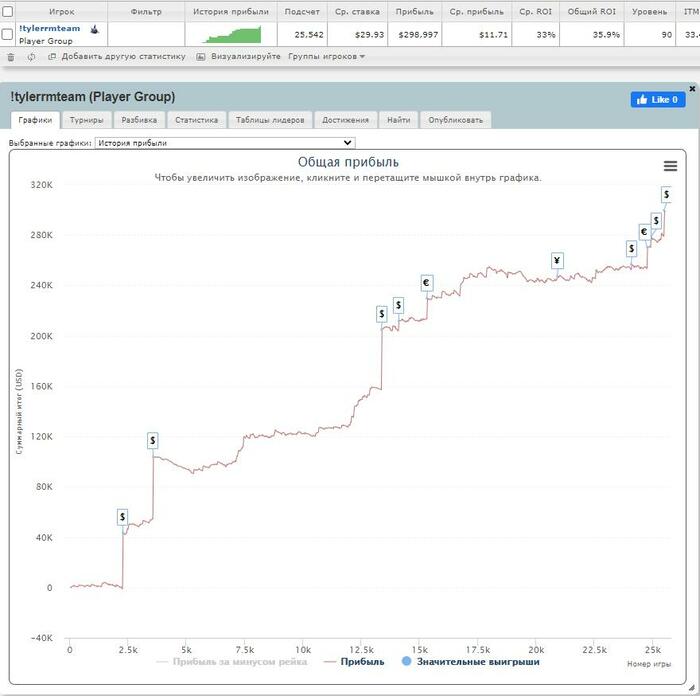Open the Найти tab
This screenshot has height=696, width=700.
[x=398, y=120]
